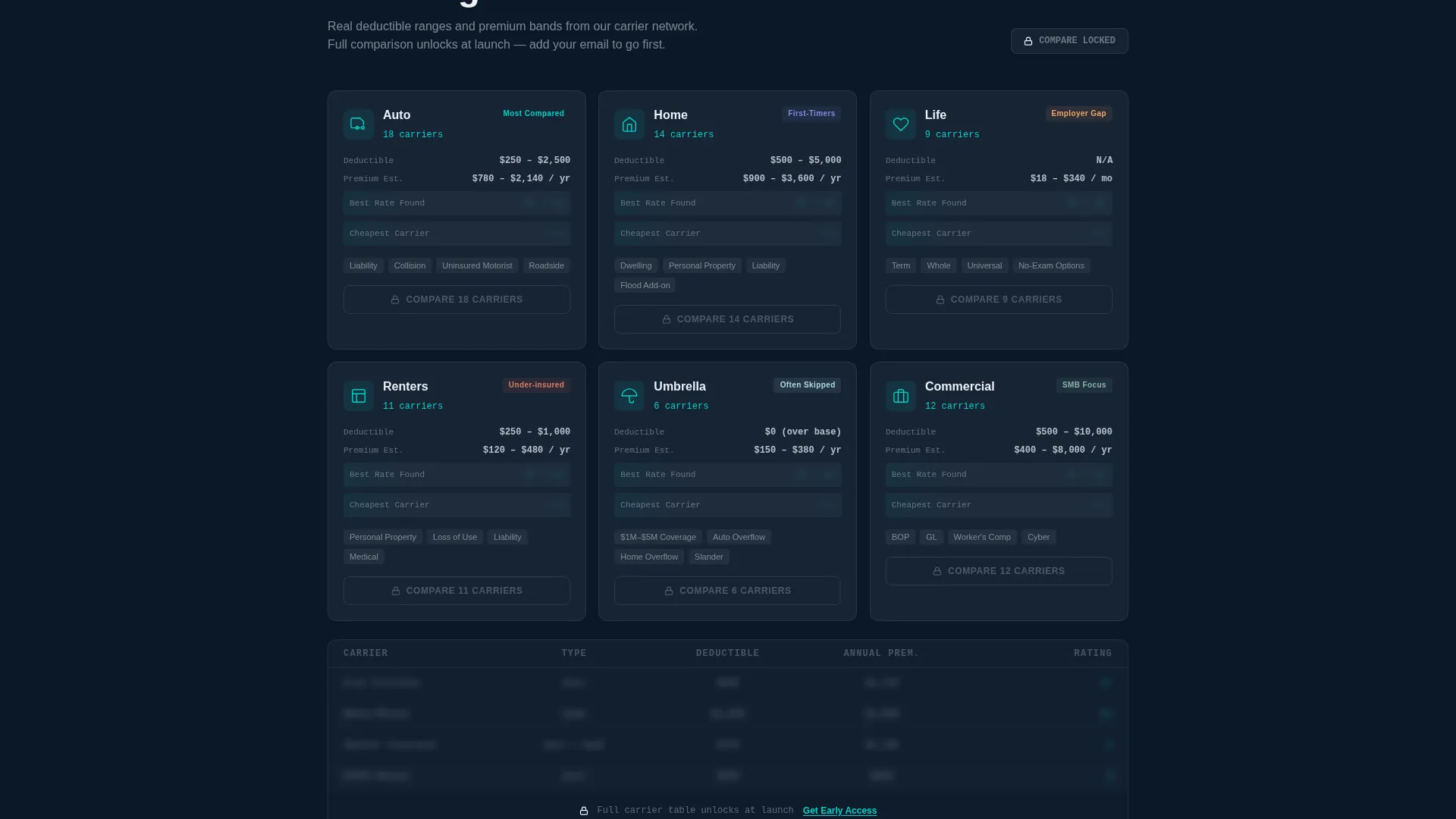Select the Collision tag in Auto card
This screenshot has width=1456, height=819.
click(409, 265)
